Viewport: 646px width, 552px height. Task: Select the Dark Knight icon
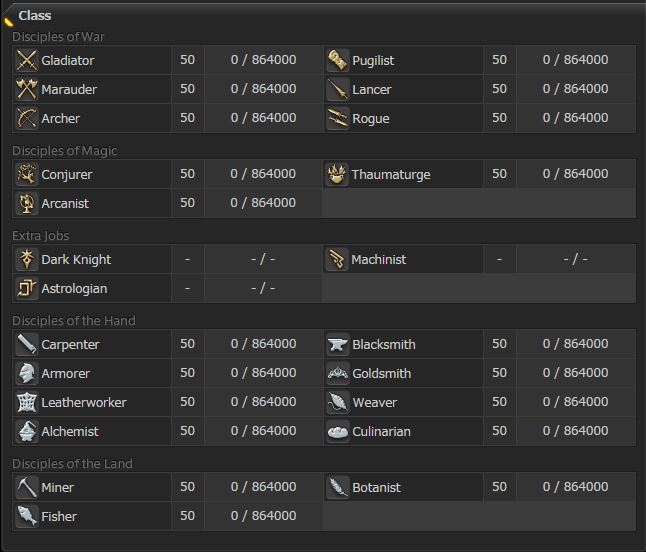pyautogui.click(x=27, y=259)
